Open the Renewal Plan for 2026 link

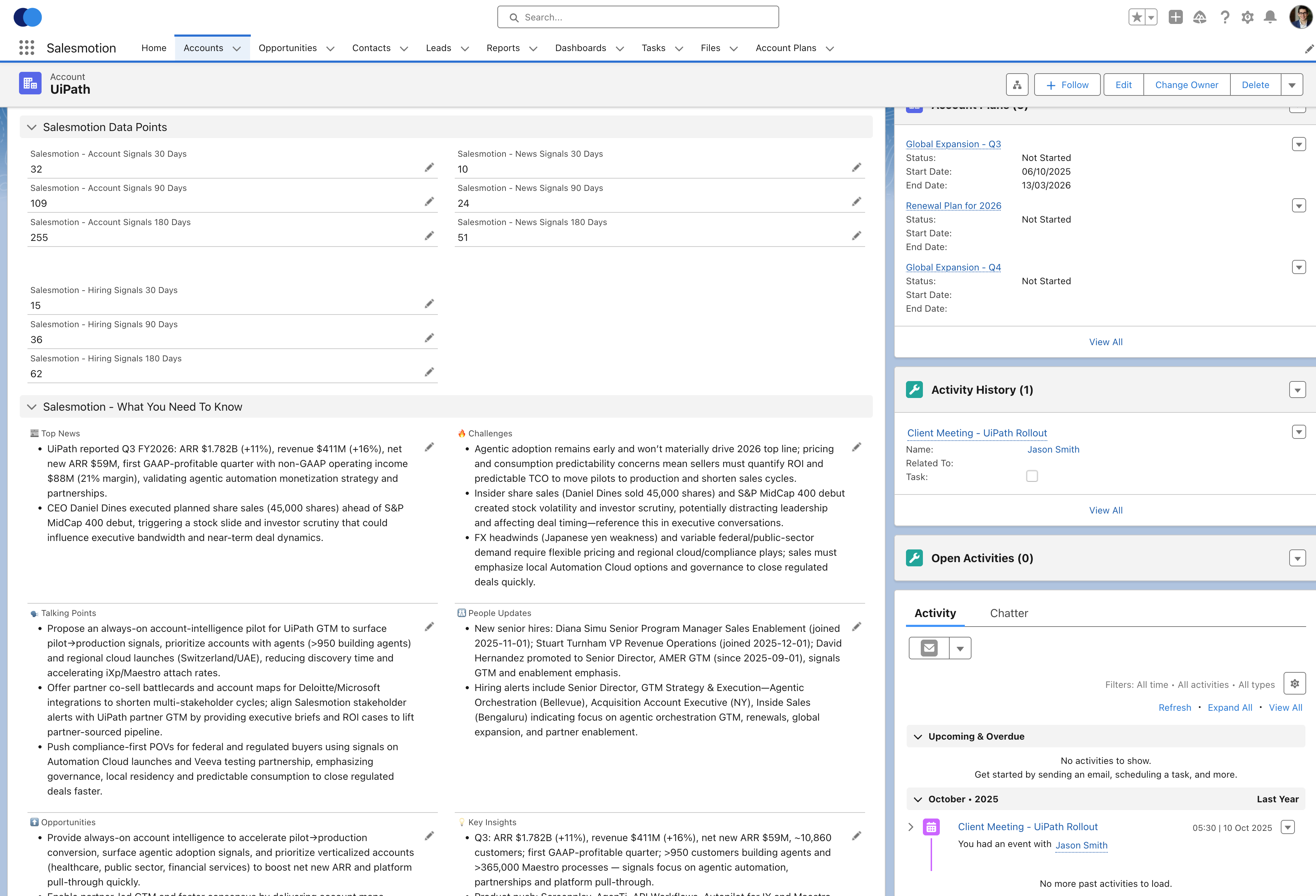click(953, 205)
